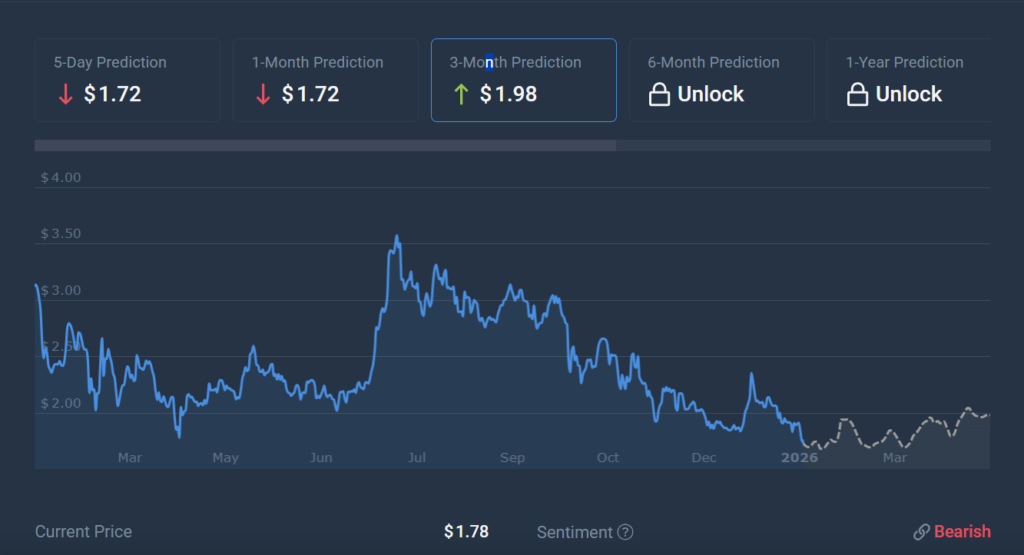The height and width of the screenshot is (555, 1024).
Task: Click the $1.98 three-month predicted price
Action: [x=508, y=95]
